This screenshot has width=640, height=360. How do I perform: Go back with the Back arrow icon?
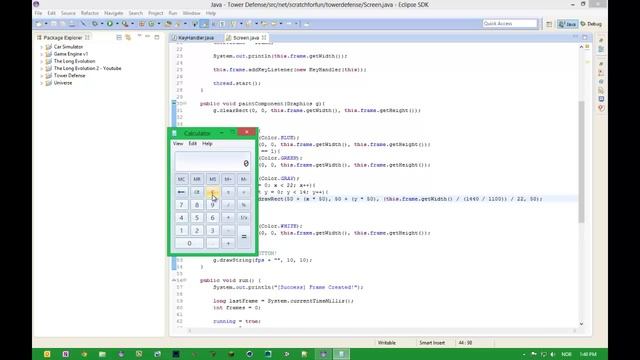coord(274,24)
